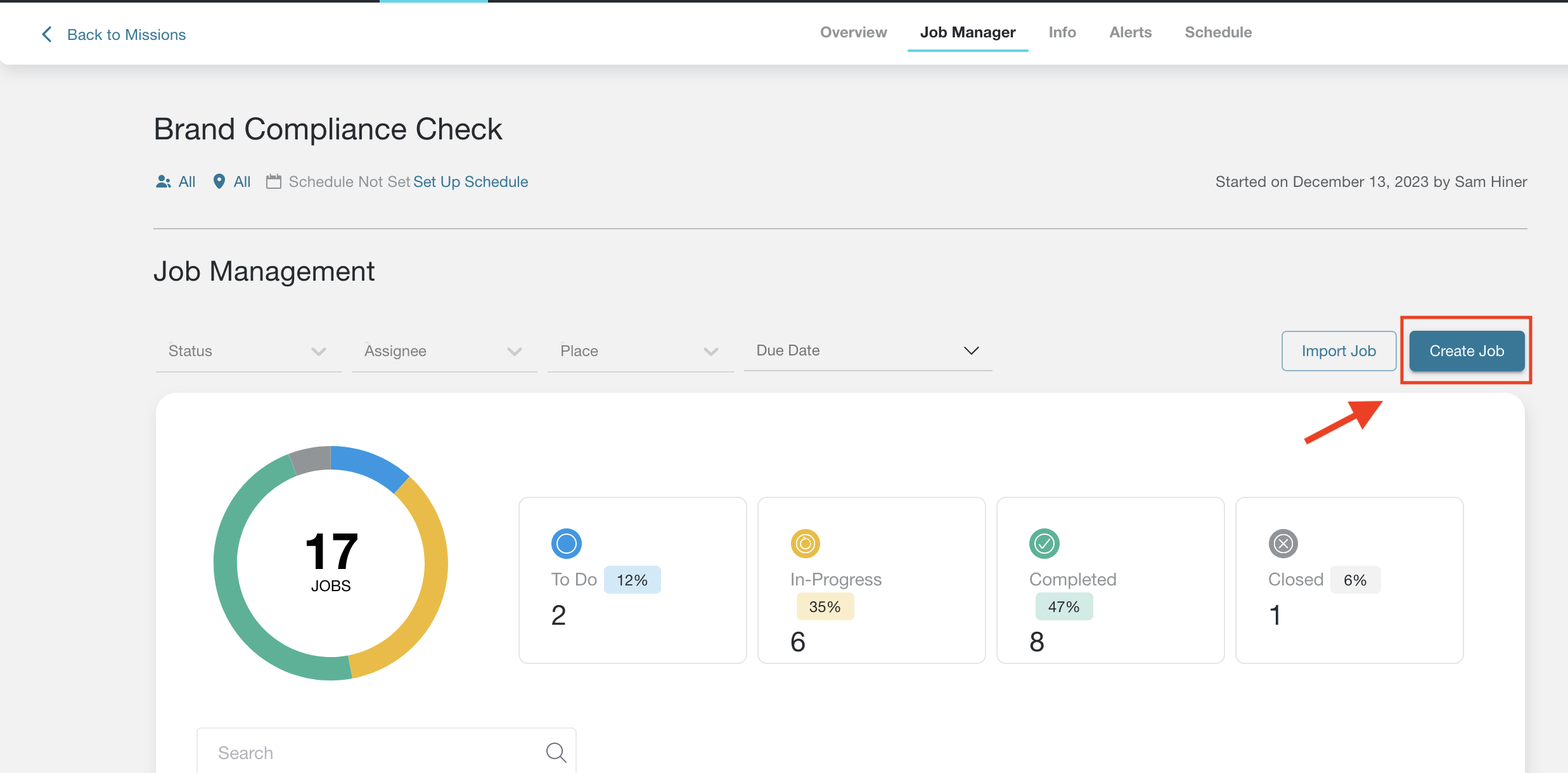Image resolution: width=1568 pixels, height=773 pixels.
Task: Click the assignees people icon
Action: tap(164, 182)
